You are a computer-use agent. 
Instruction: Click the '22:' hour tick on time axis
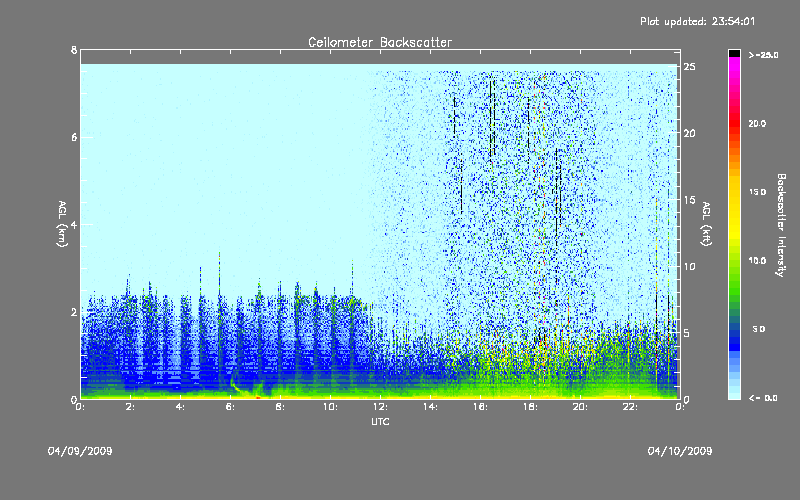(631, 407)
